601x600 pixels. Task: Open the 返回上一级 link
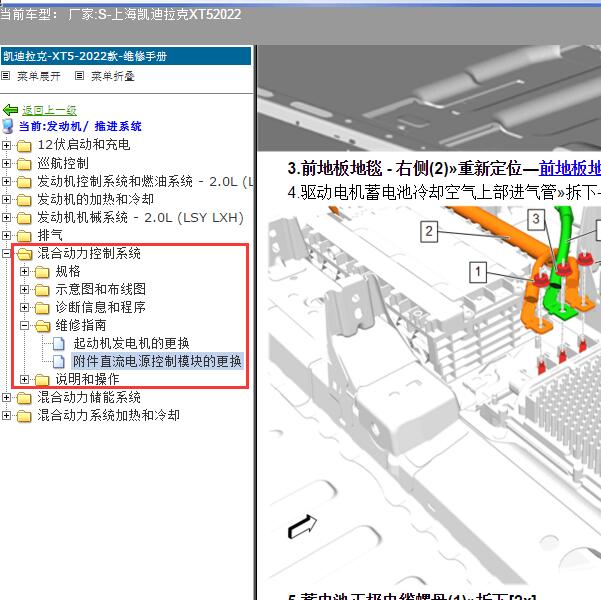tap(49, 110)
